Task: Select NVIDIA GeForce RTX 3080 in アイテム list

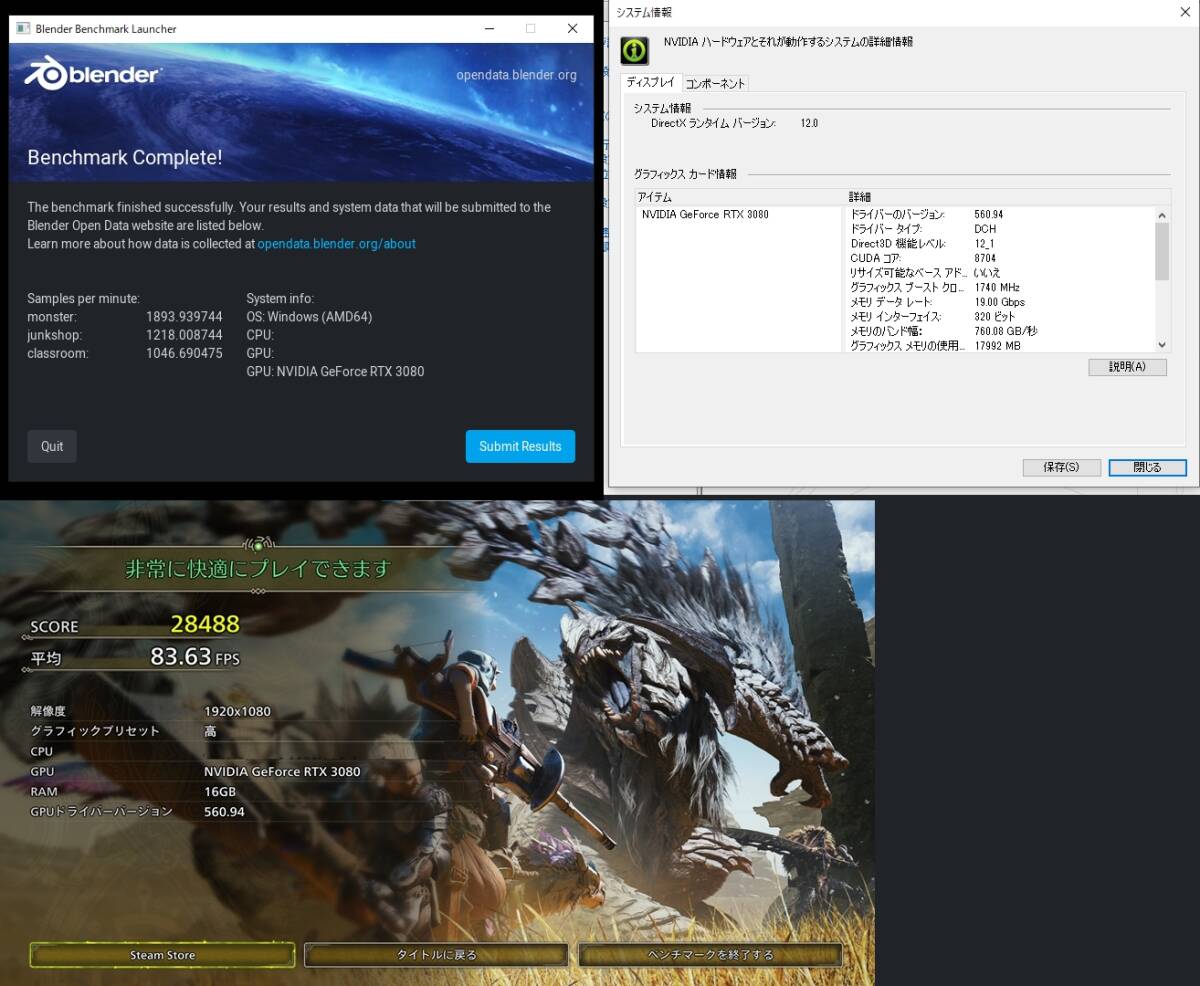Action: tap(705, 214)
